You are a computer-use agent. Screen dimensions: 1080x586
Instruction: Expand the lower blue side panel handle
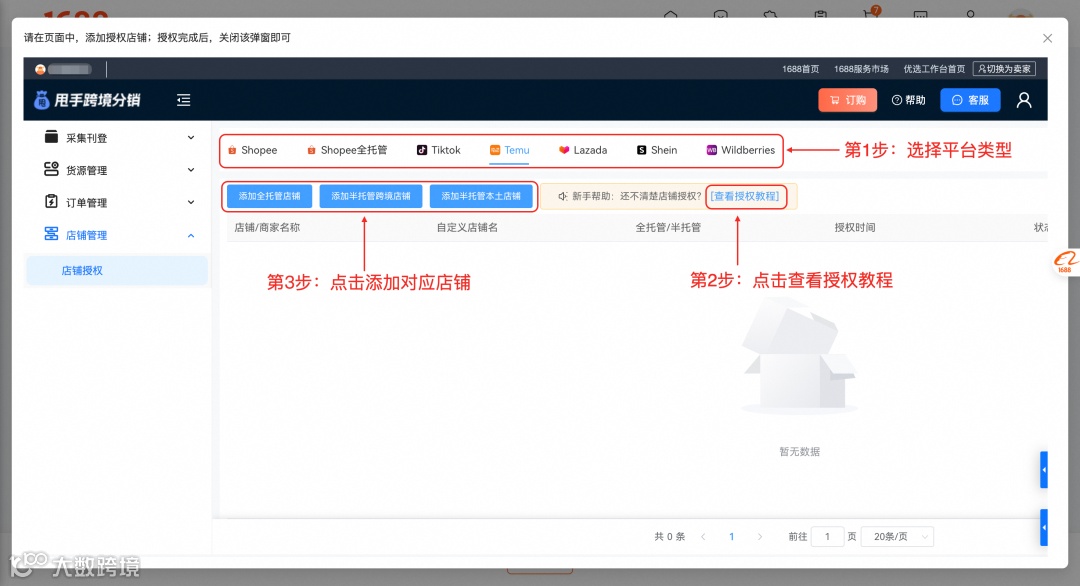tap(1043, 527)
